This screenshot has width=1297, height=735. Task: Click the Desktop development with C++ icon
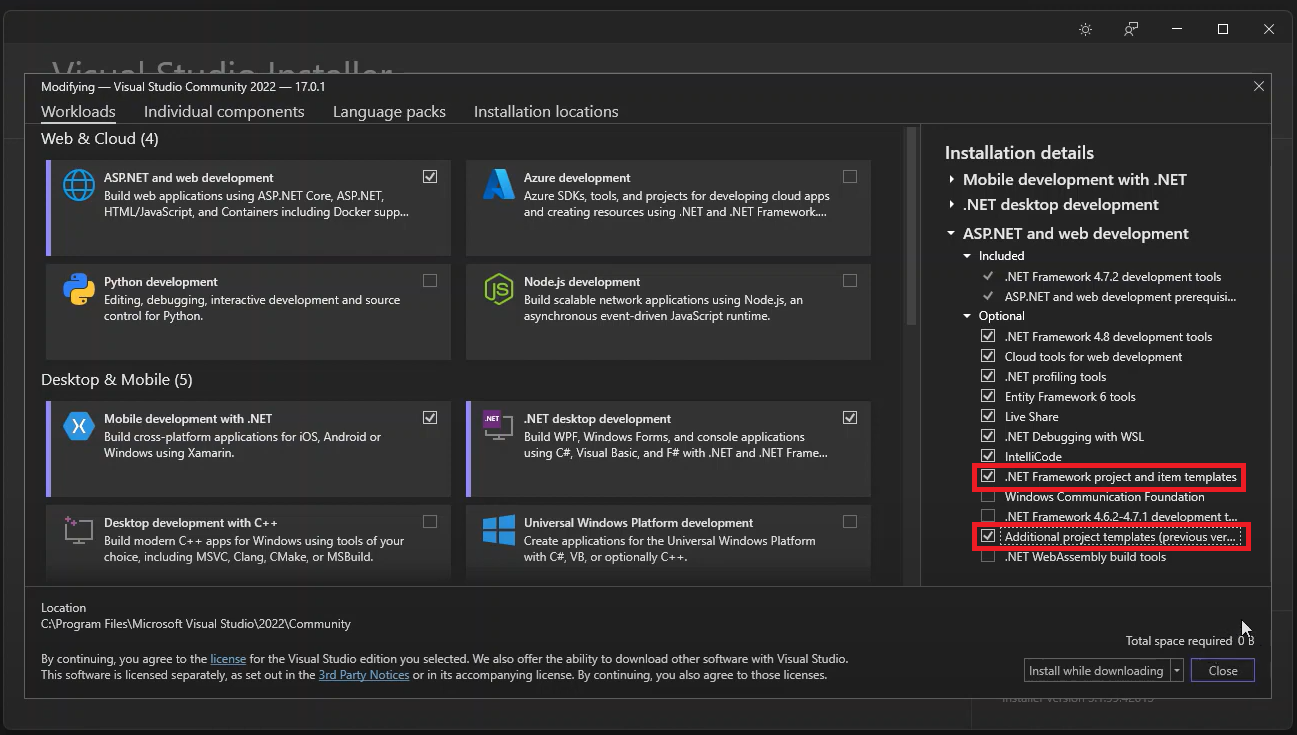(78, 529)
